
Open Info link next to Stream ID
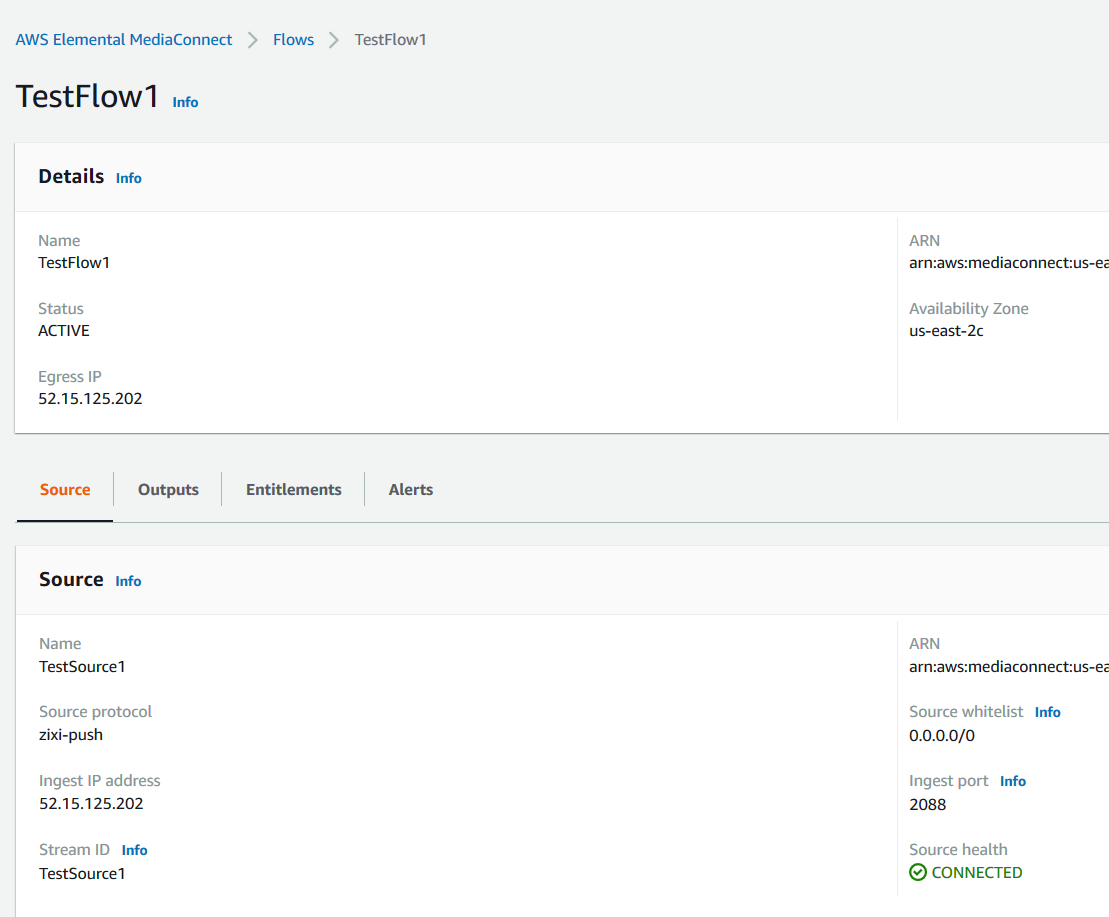pyautogui.click(x=134, y=850)
